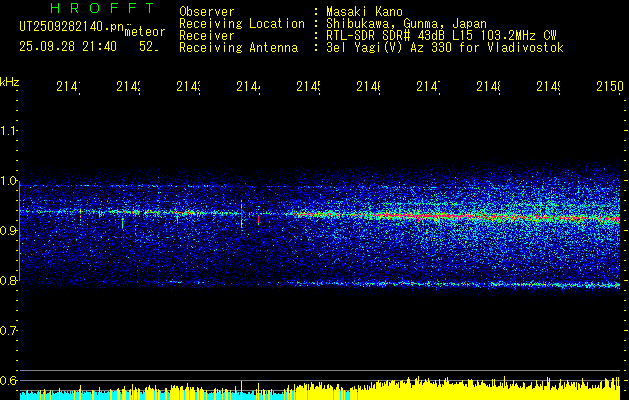629x400 pixels.
Task: Select observer name Masaki Kano
Action: 364,12
